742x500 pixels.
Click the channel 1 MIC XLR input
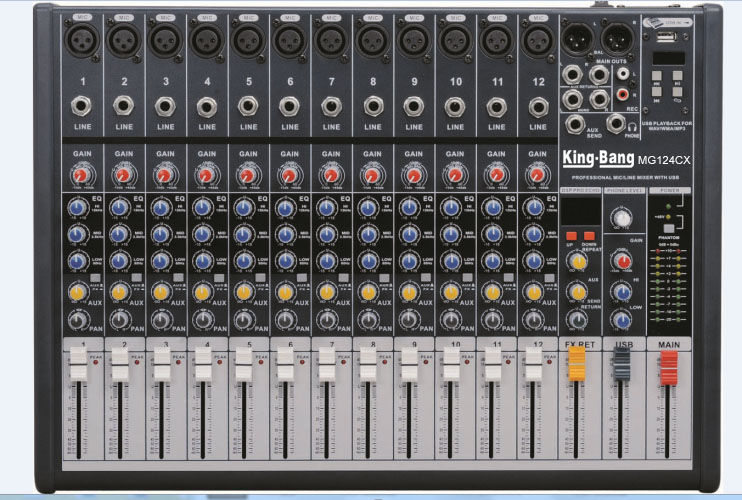click(82, 39)
